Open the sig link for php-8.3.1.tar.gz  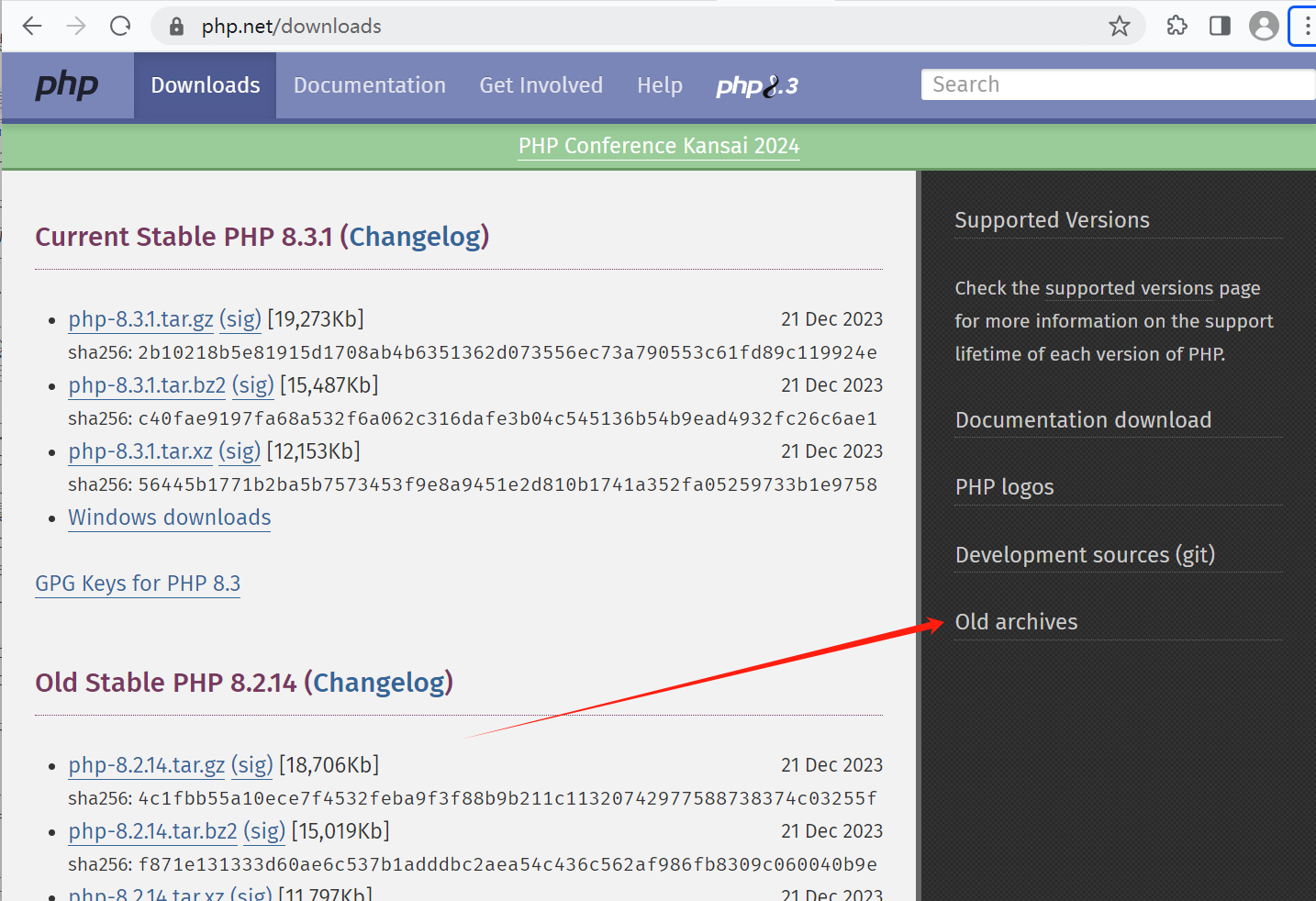pos(240,319)
